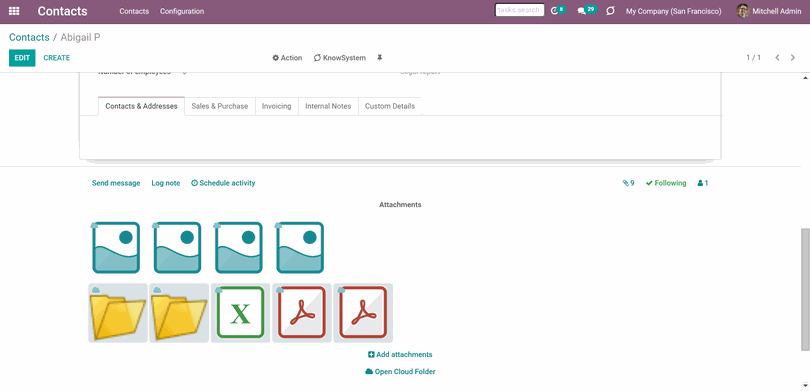Switch to the Custom Details tab
The image size is (810, 391).
[390, 106]
